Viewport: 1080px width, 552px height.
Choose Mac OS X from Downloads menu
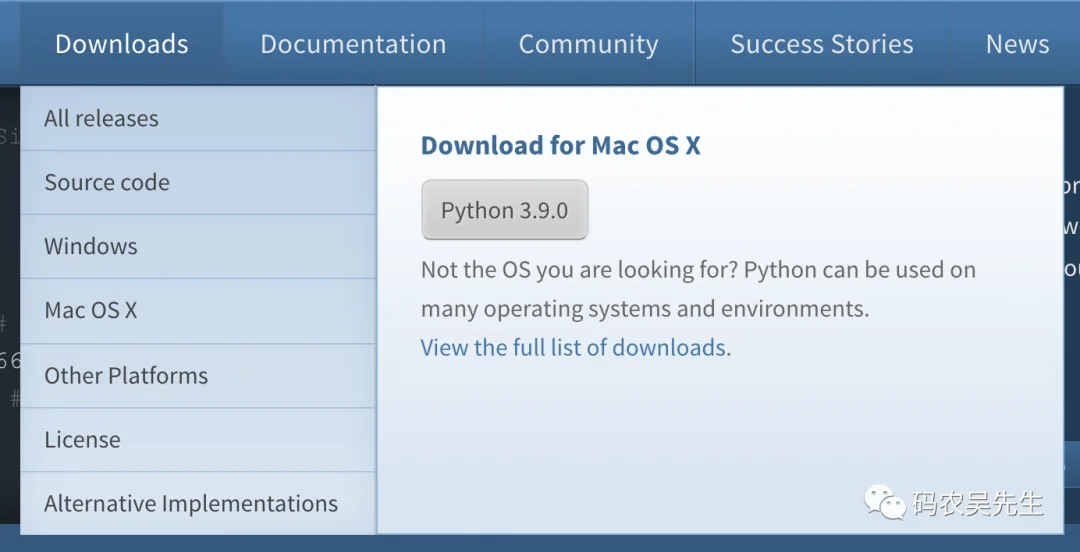point(198,311)
